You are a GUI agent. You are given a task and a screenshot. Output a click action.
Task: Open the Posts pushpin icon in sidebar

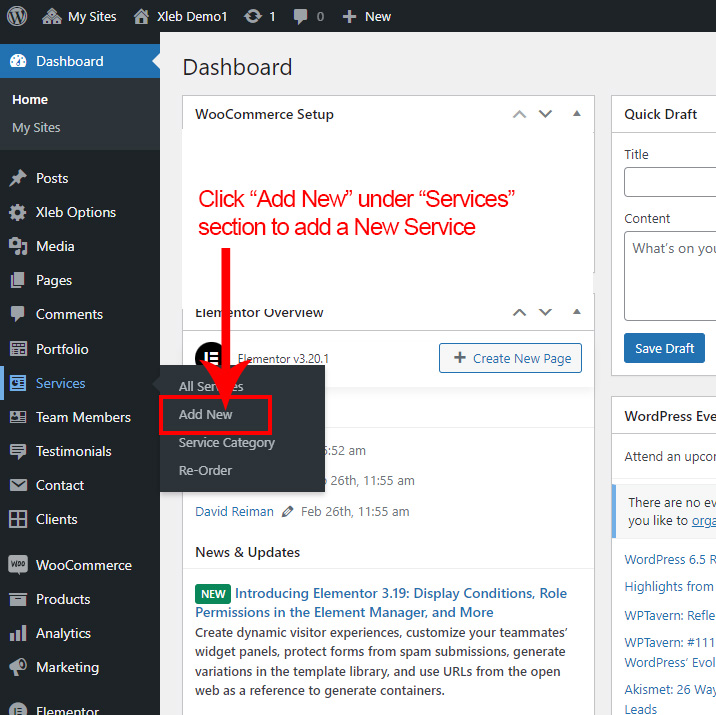[18, 178]
